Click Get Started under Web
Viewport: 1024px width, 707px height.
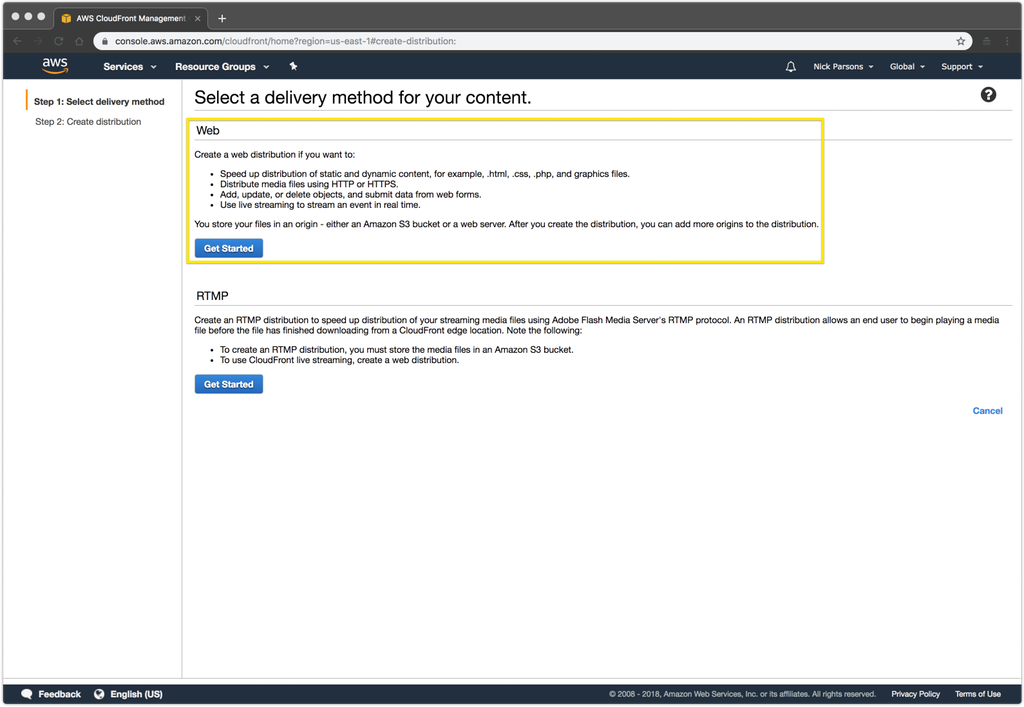click(229, 248)
